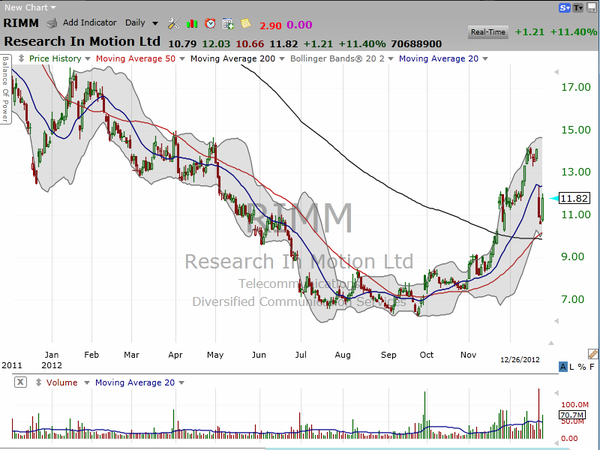The width and height of the screenshot is (600, 450).
Task: Click the magenta 0.00 value in toolbar
Action: coord(299,25)
